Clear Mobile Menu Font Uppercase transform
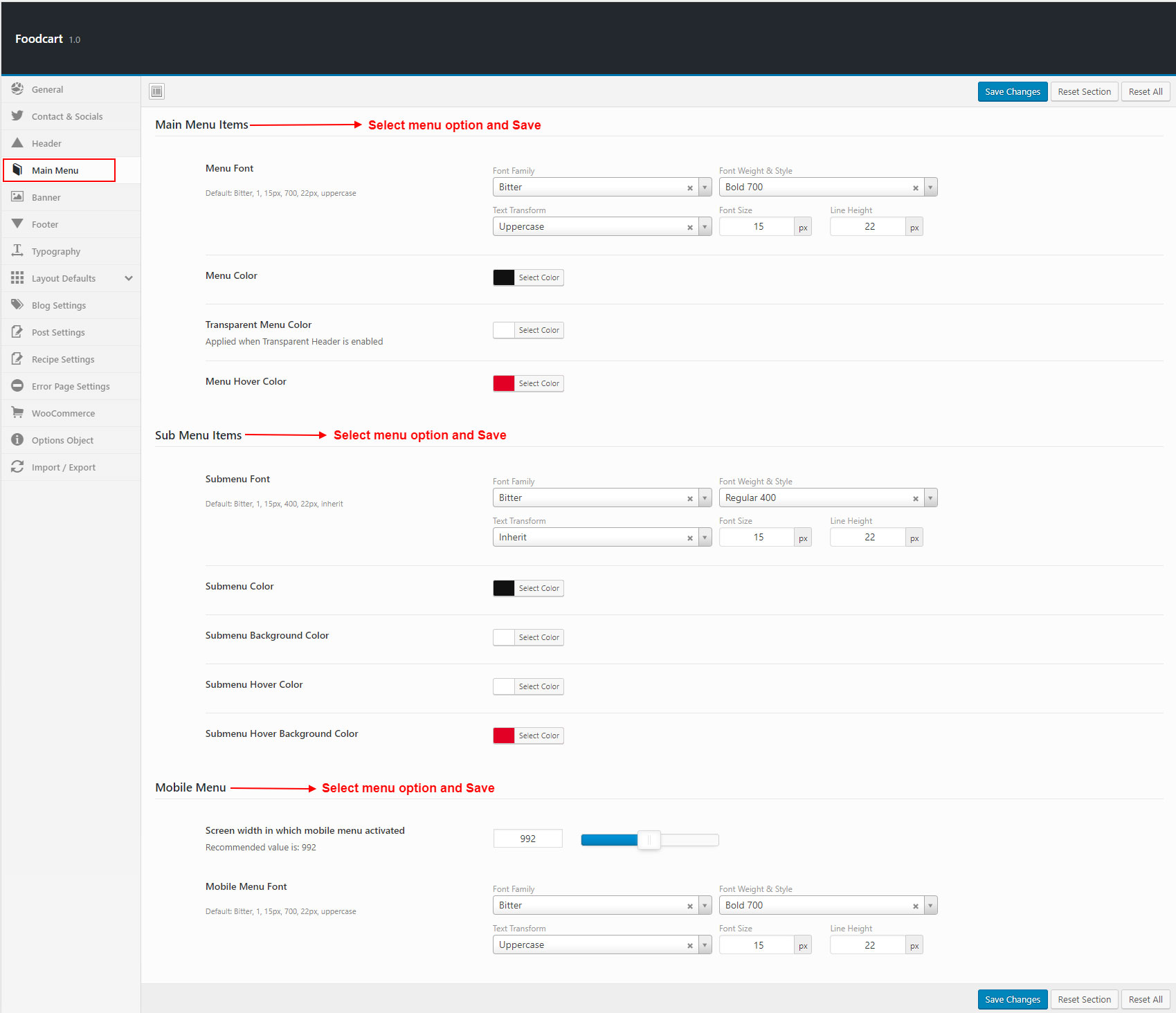This screenshot has width=1176, height=1013. (x=690, y=945)
